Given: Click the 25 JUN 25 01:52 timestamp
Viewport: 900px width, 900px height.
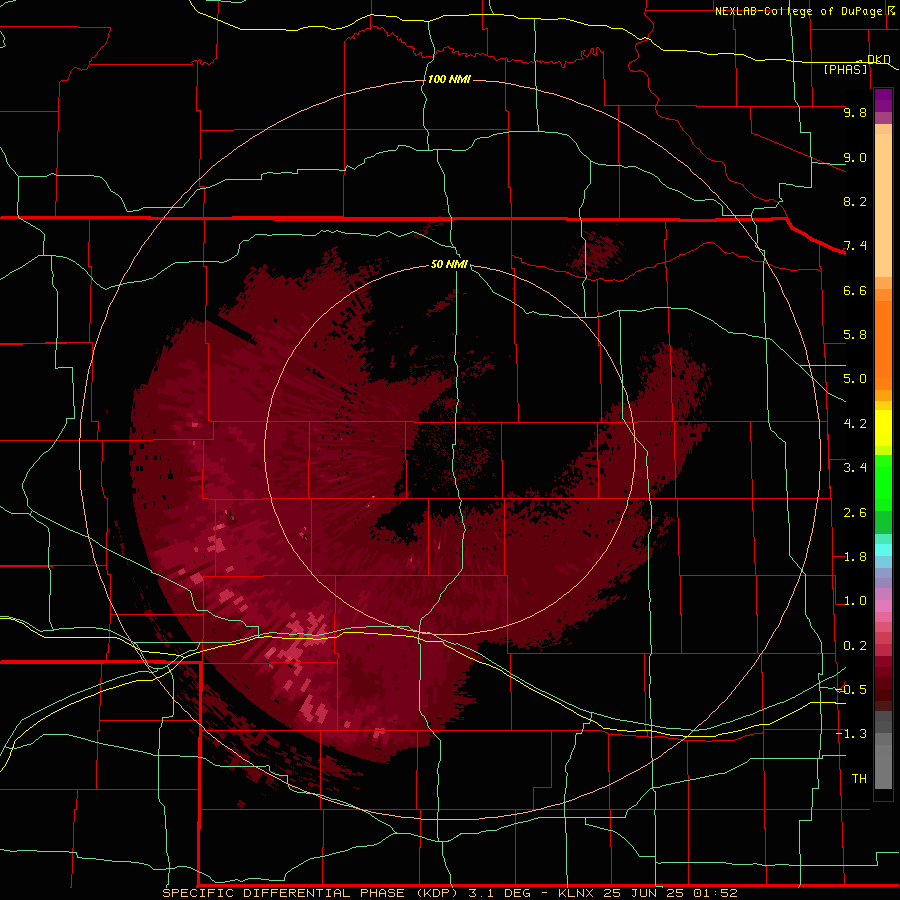Looking at the screenshot, I should tap(670, 893).
